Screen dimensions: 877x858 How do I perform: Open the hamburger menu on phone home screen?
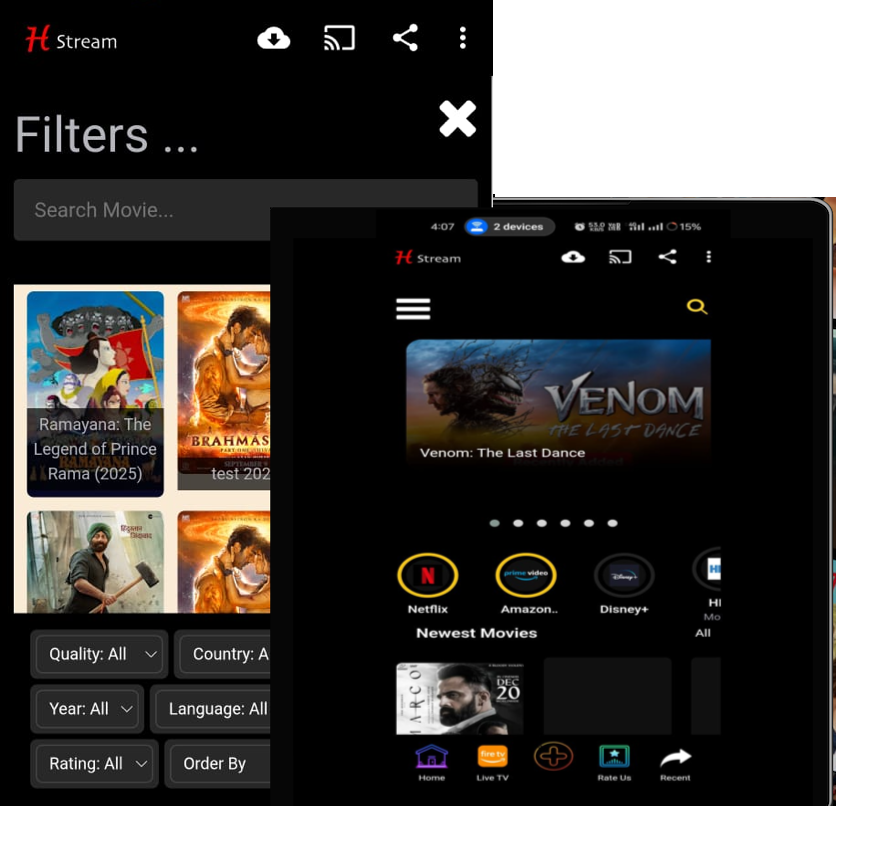[x=413, y=309]
